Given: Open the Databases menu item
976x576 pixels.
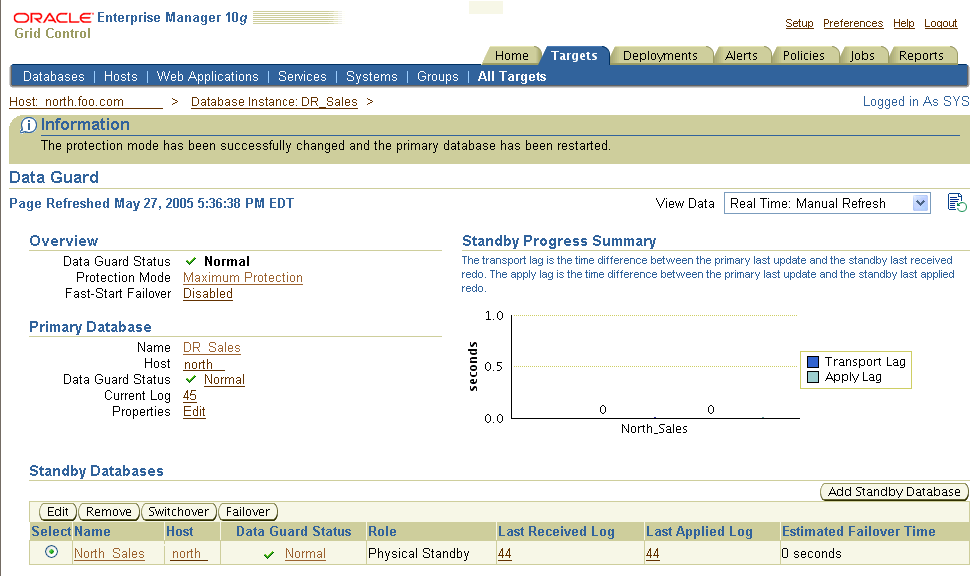Looking at the screenshot, I should [53, 76].
